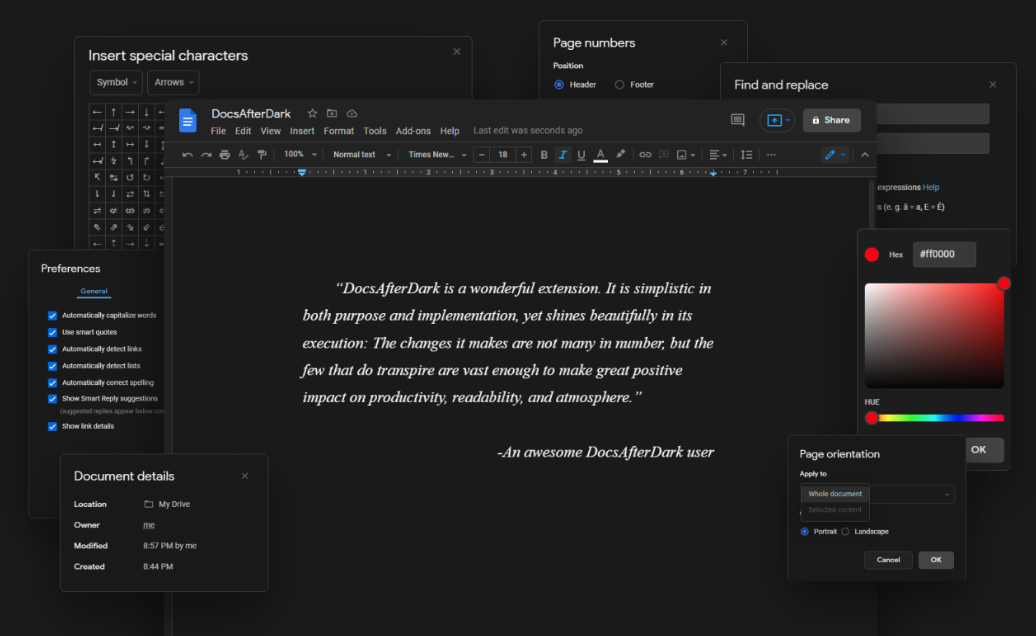Screen dimensions: 1036x636
Task: Toggle Automatically detect lists checkbox
Action: [52, 366]
